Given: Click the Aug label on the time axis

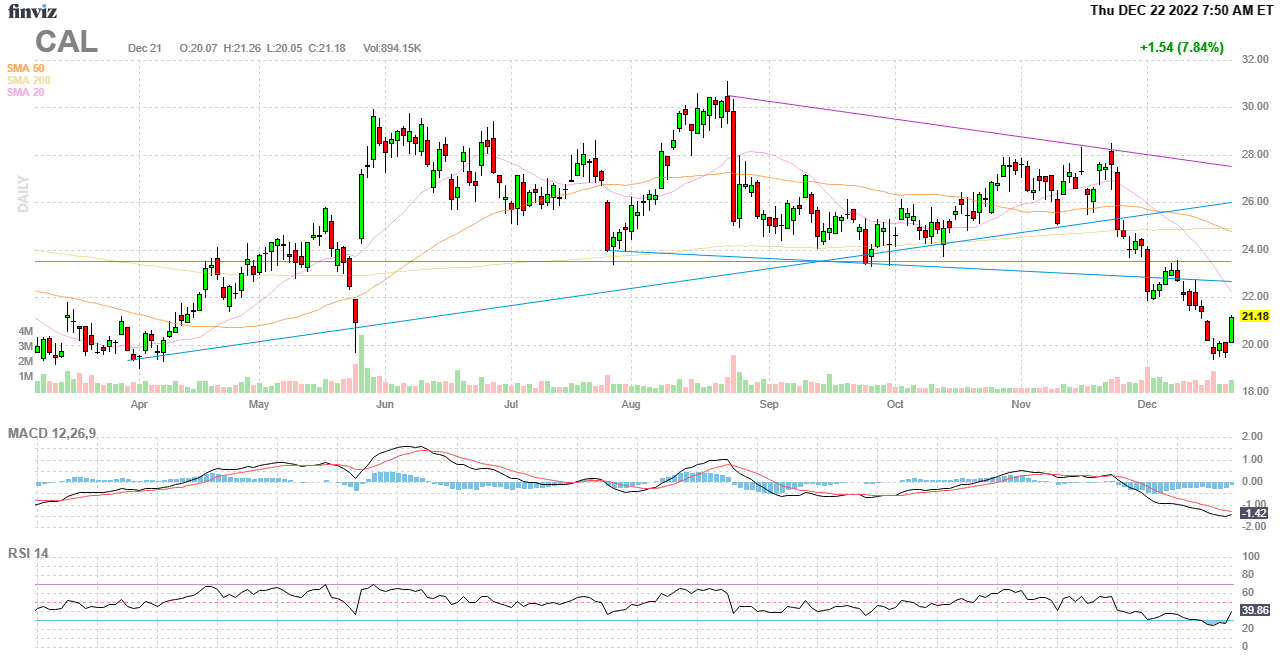Looking at the screenshot, I should 631,404.
